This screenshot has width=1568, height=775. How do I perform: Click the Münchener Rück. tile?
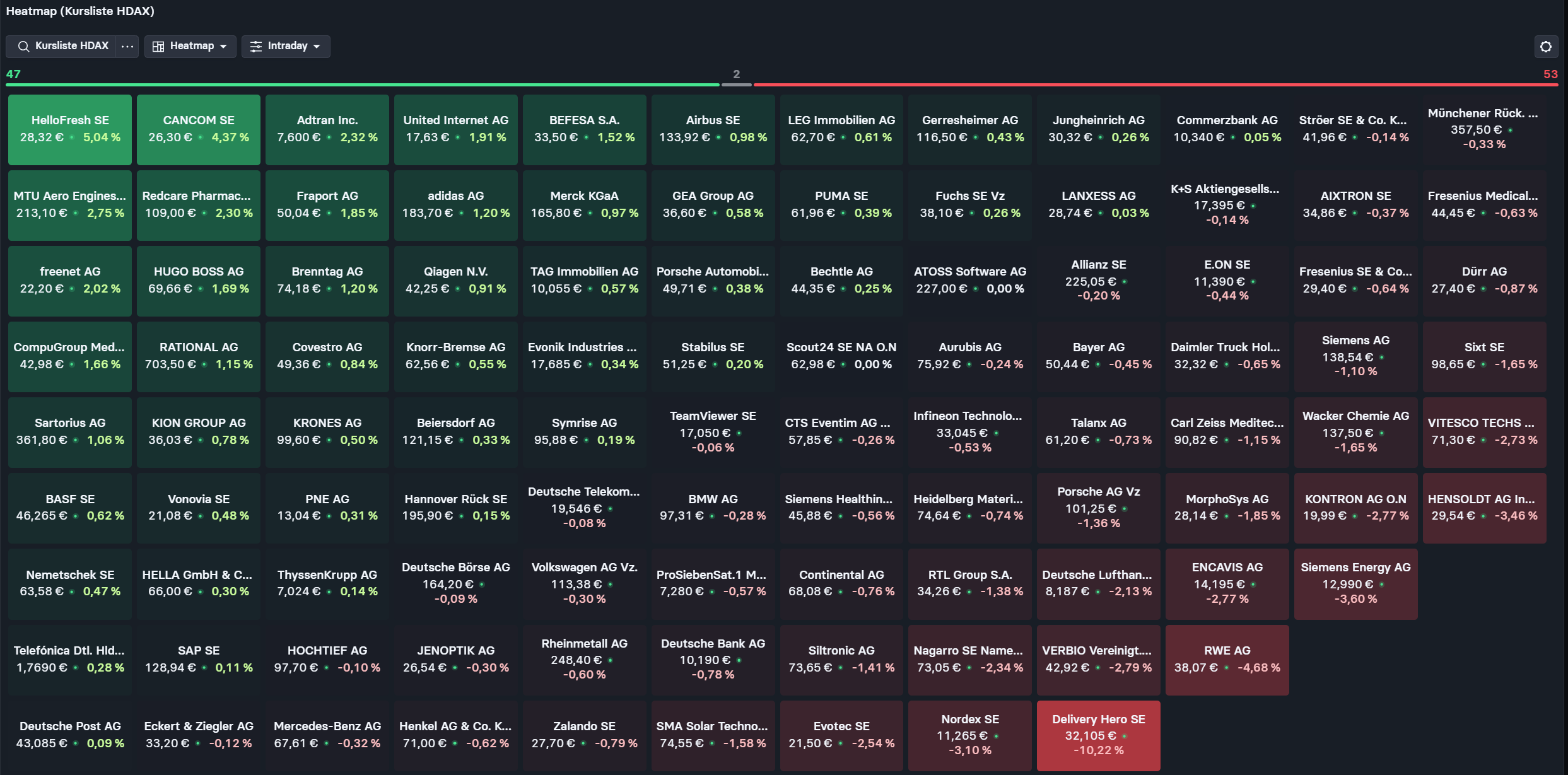tap(1485, 129)
